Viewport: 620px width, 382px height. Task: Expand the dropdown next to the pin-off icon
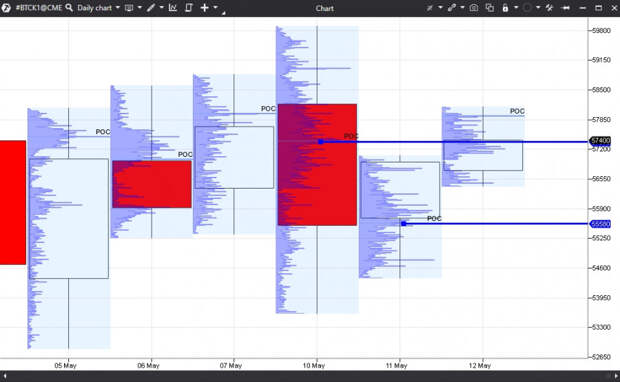point(440,8)
